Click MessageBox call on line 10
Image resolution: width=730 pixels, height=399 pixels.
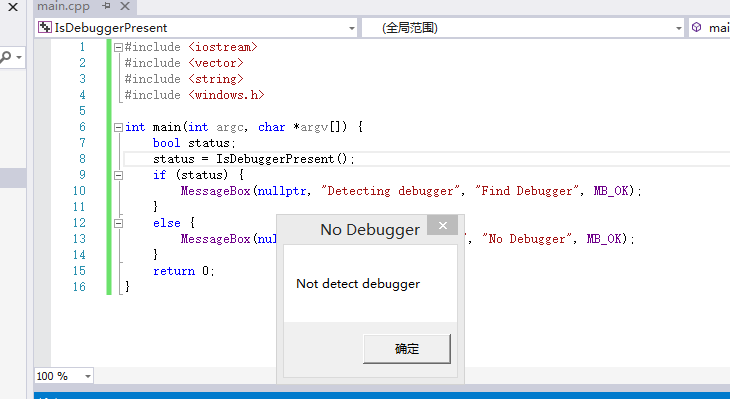click(216, 191)
